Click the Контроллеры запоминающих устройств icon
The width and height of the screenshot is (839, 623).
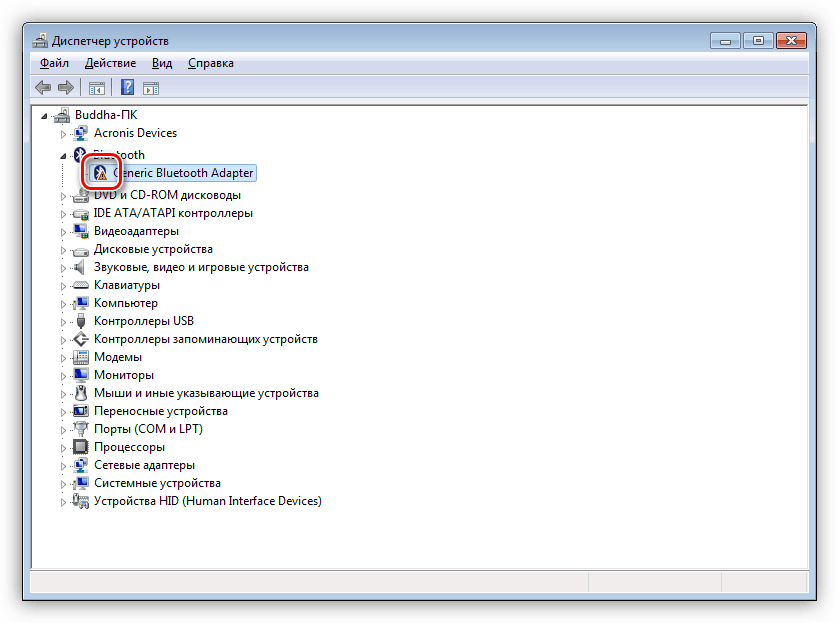81,339
